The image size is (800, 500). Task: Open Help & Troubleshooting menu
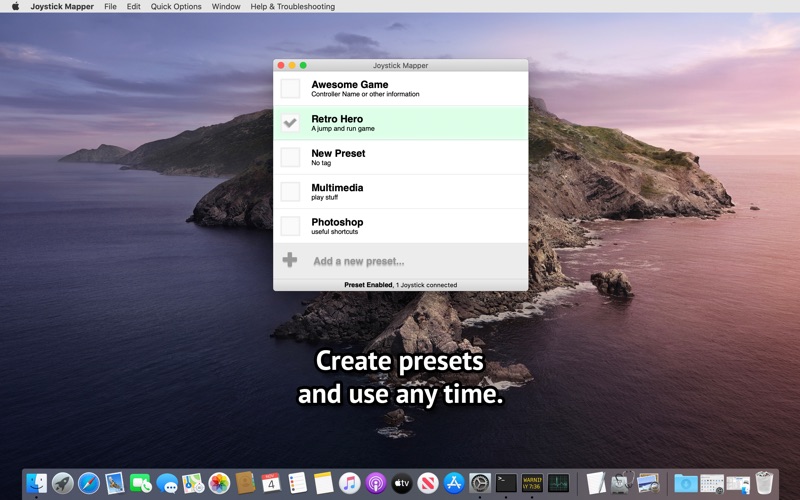coord(293,7)
